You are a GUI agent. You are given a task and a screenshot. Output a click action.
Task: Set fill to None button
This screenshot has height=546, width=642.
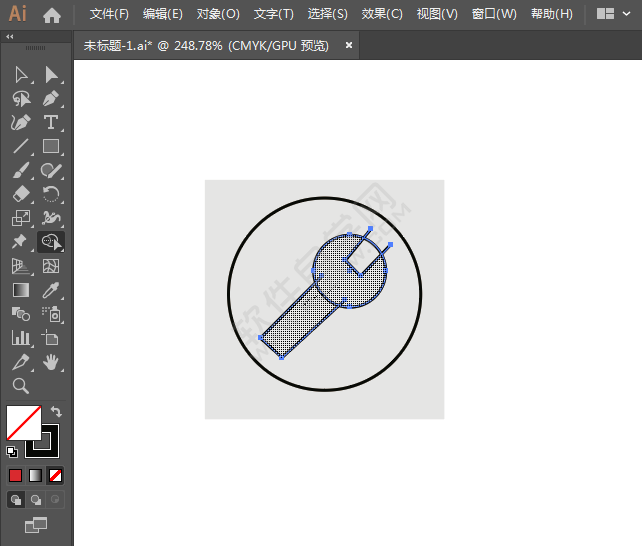click(x=55, y=476)
